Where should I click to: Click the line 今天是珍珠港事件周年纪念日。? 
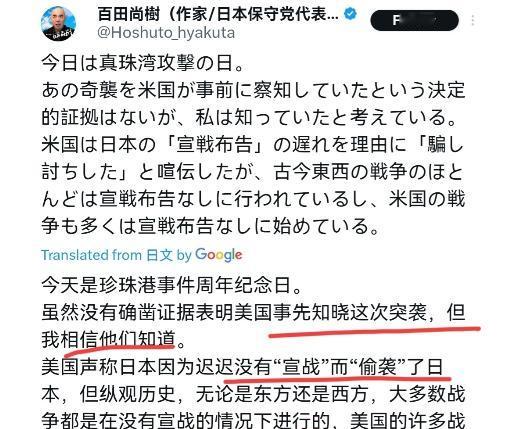click(171, 286)
